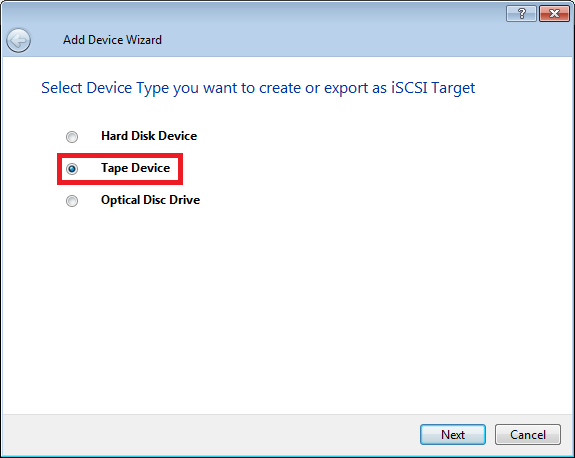Screen dimensions: 575x458
Task: Pick the Optical Disc Drive radio button
Action: pyautogui.click(x=72, y=201)
